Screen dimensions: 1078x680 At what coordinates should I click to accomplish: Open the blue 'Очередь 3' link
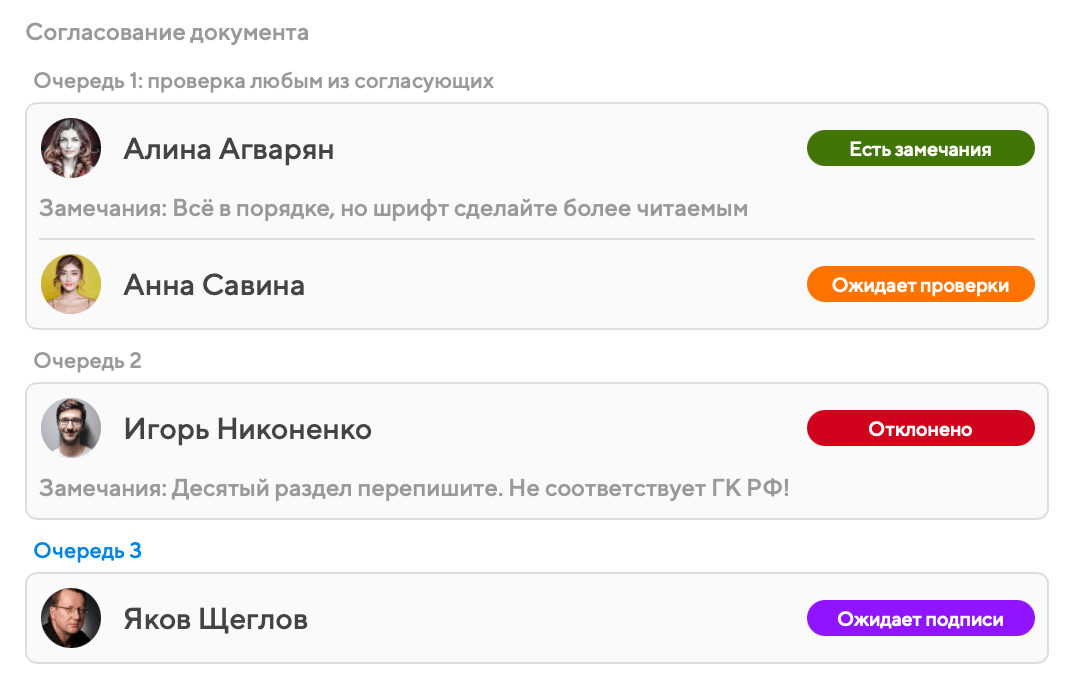88,551
